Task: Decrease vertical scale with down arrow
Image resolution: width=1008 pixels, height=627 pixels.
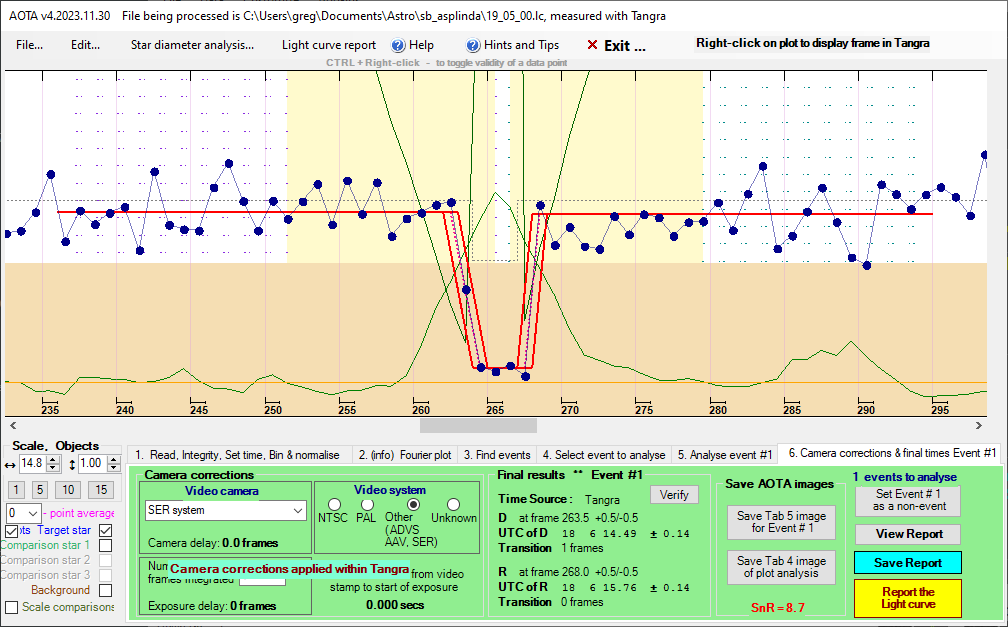Action: (x=113, y=469)
